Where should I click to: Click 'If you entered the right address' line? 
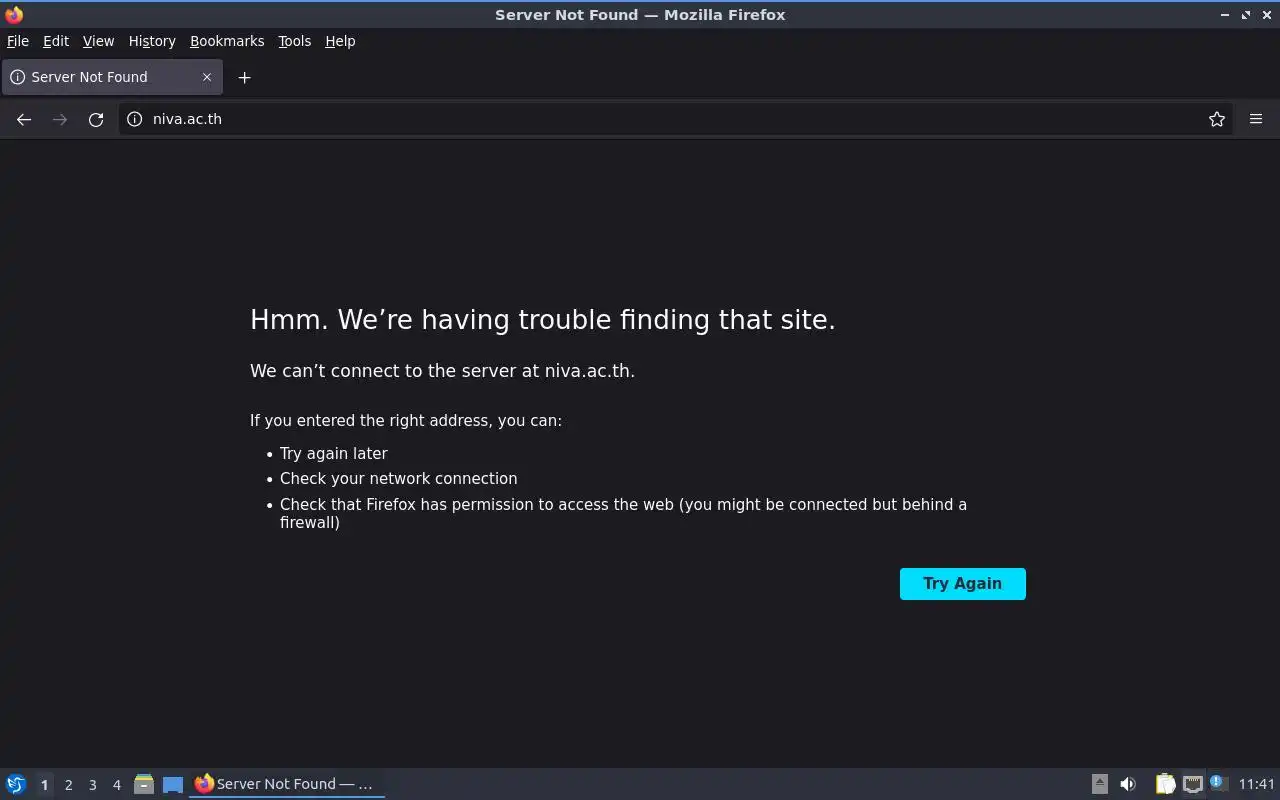[406, 421]
